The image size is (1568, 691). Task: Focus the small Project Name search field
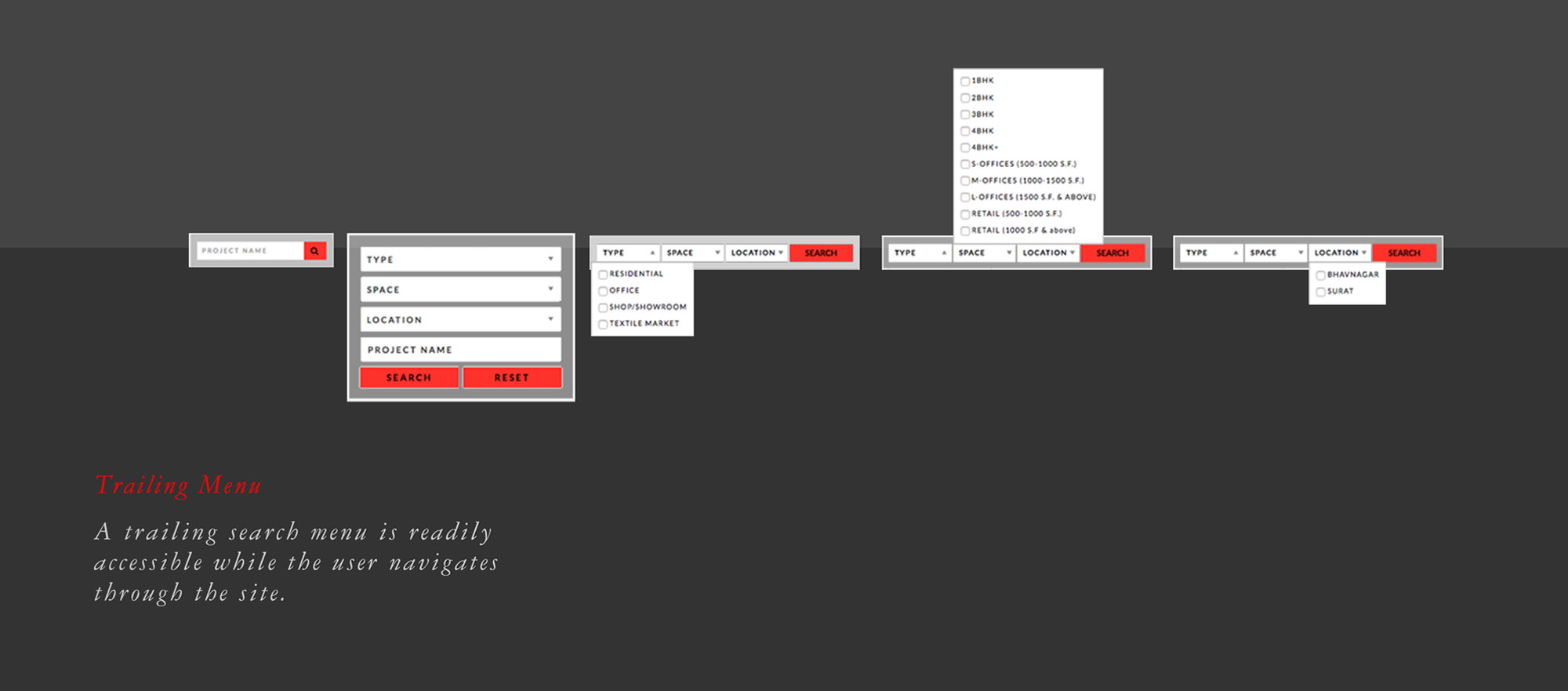click(x=250, y=251)
